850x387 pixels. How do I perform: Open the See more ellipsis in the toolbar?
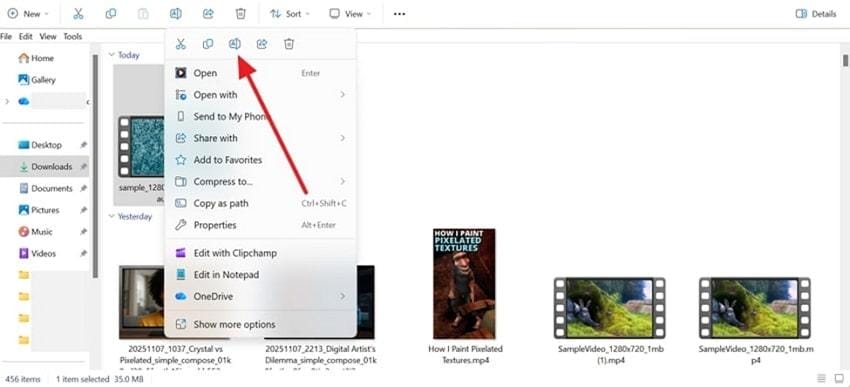(x=400, y=14)
